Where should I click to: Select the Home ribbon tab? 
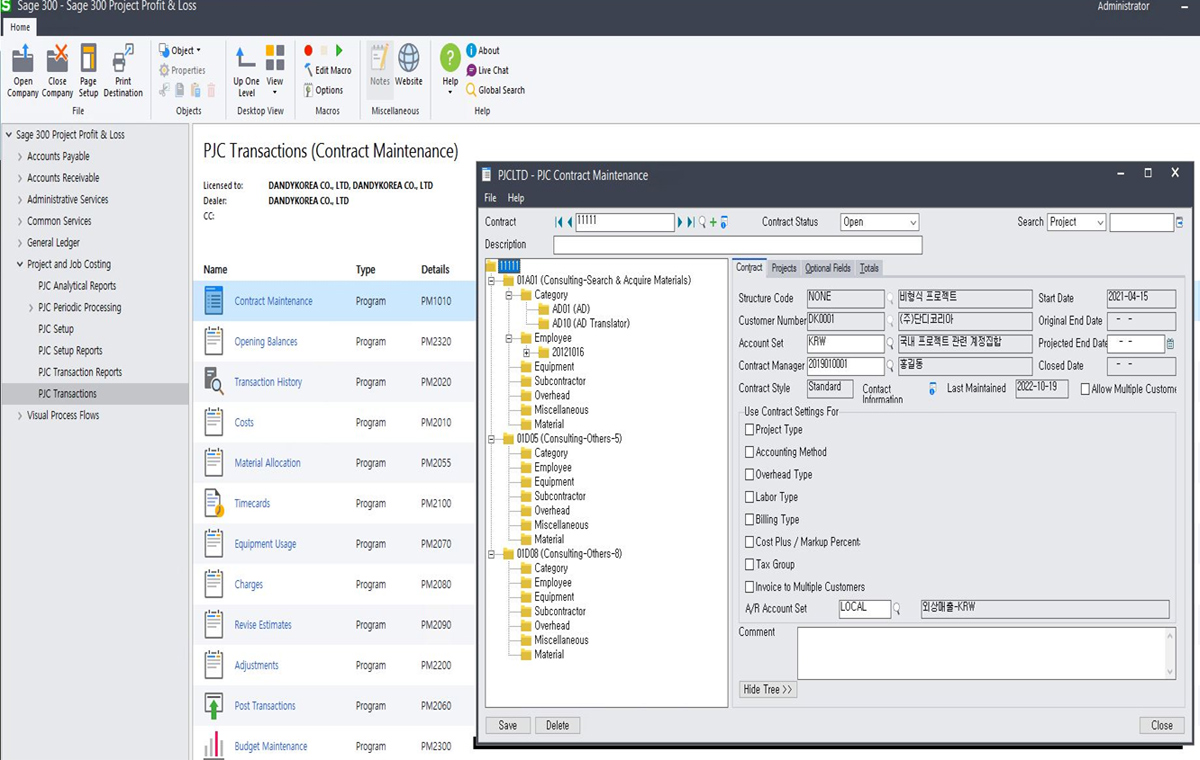[20, 27]
